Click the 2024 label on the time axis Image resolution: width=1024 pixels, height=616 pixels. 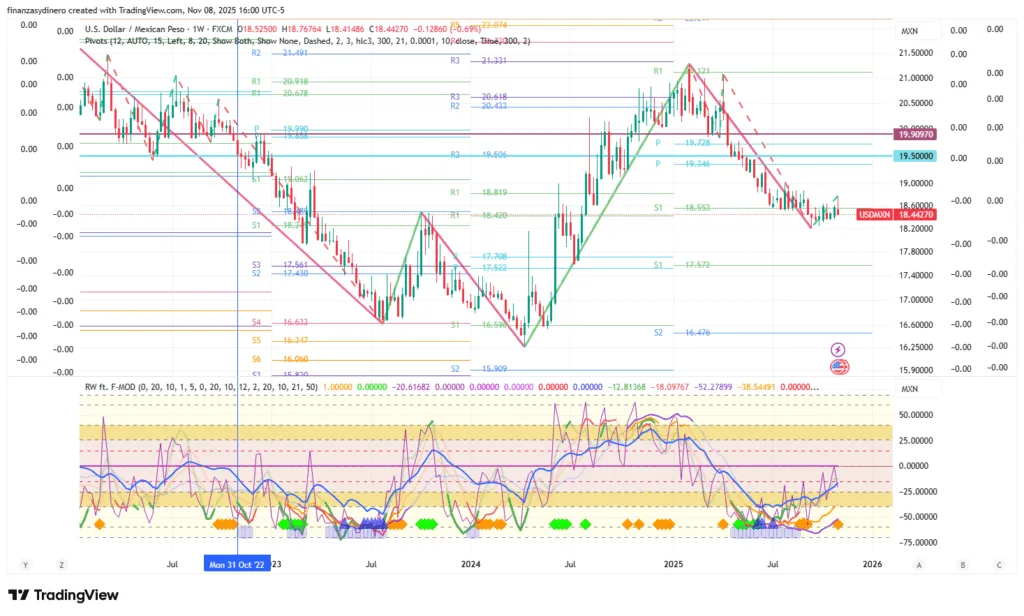click(470, 564)
